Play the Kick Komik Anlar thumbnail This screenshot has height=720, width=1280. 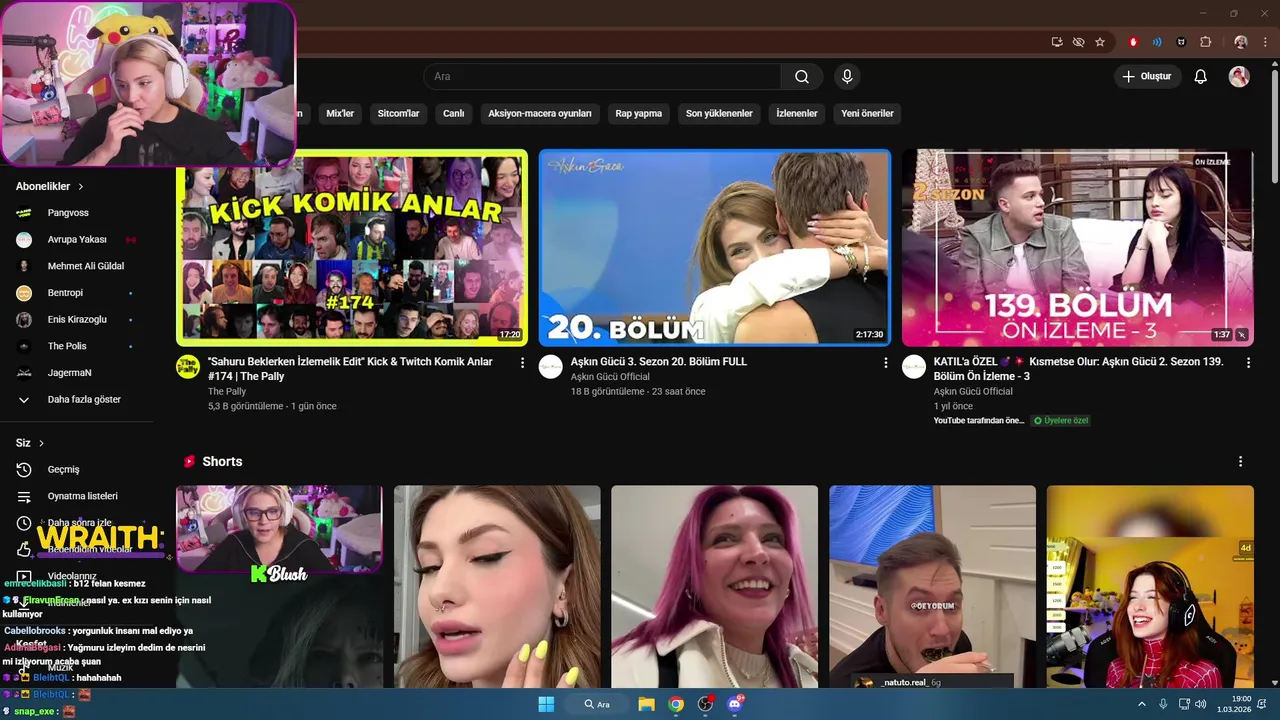tap(352, 248)
